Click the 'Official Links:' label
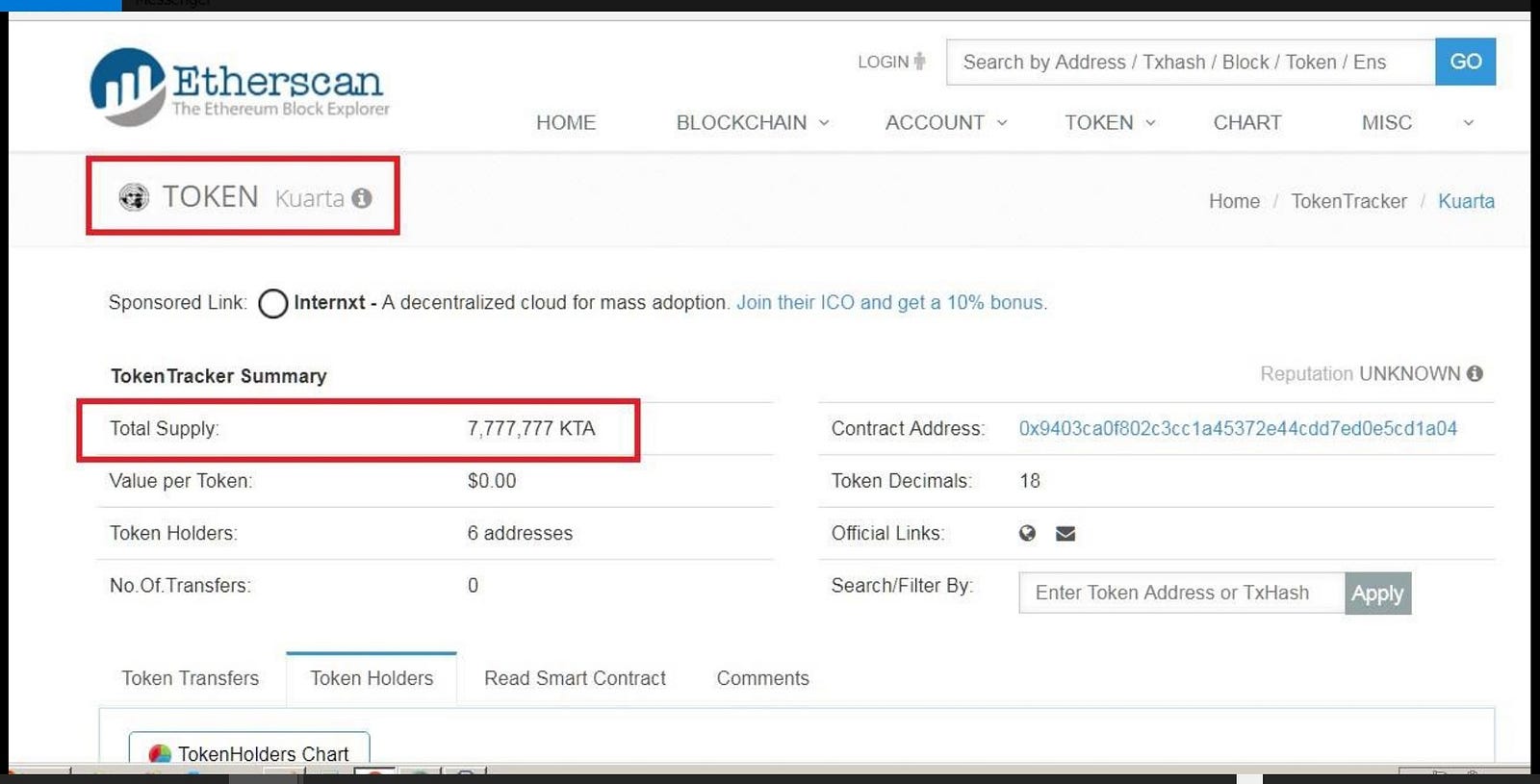Screen dimensions: 1540x784 887,533
